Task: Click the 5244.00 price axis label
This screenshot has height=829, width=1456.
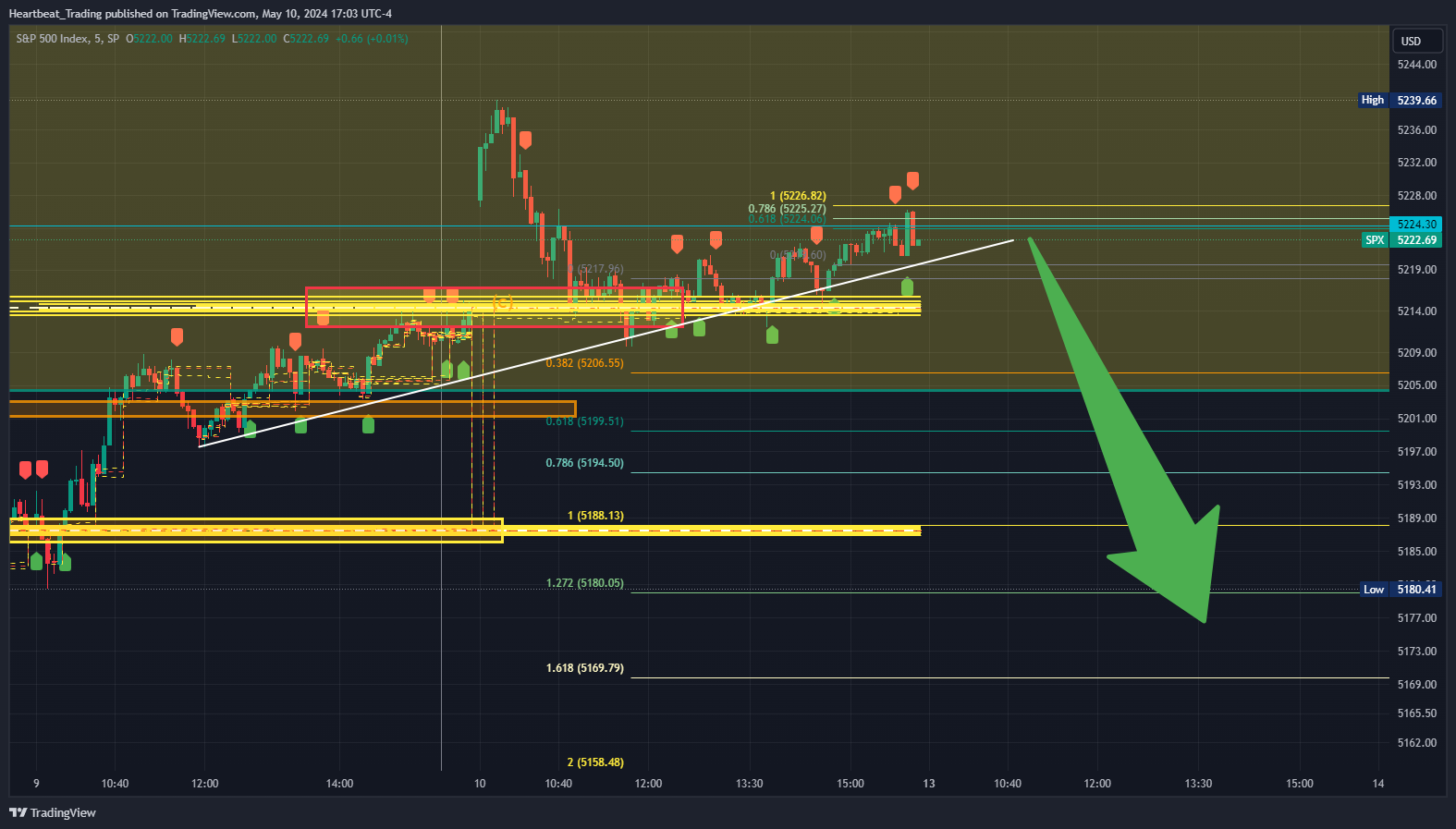Action: (1417, 65)
